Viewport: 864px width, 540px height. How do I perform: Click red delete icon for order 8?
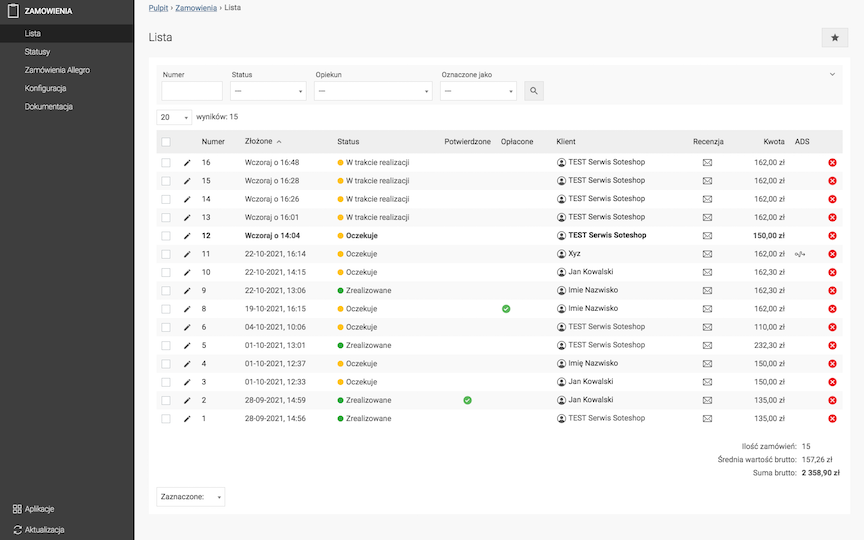(x=832, y=309)
